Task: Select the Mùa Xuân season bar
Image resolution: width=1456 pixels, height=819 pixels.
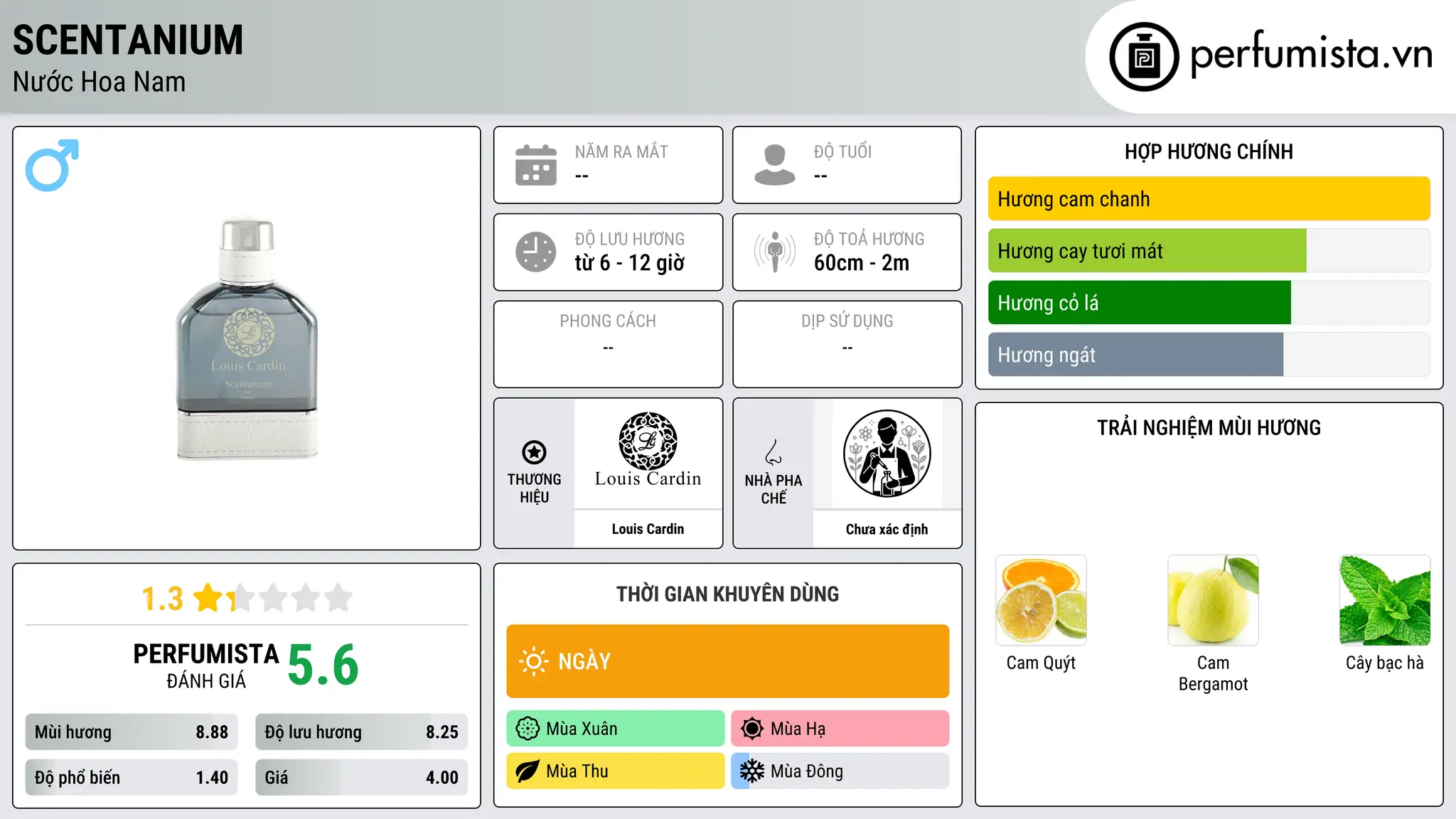Action: point(616,729)
